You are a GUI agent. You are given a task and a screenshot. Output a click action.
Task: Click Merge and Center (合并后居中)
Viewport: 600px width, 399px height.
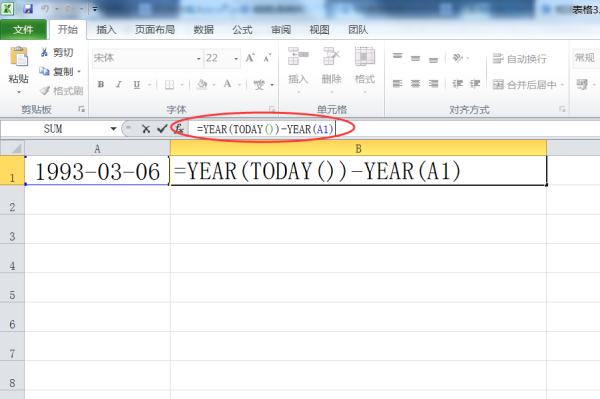tap(524, 84)
